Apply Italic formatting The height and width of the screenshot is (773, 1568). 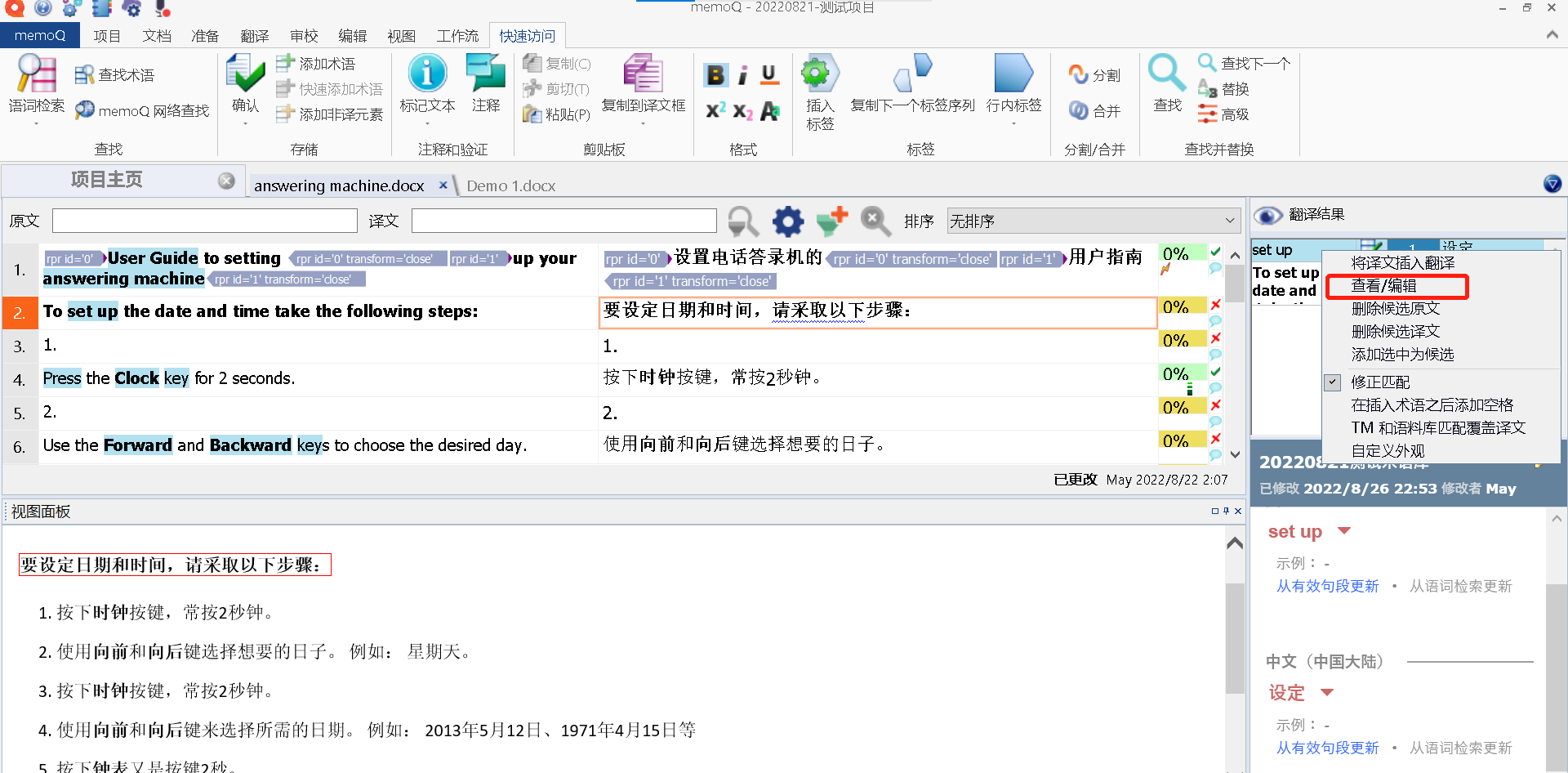point(742,75)
